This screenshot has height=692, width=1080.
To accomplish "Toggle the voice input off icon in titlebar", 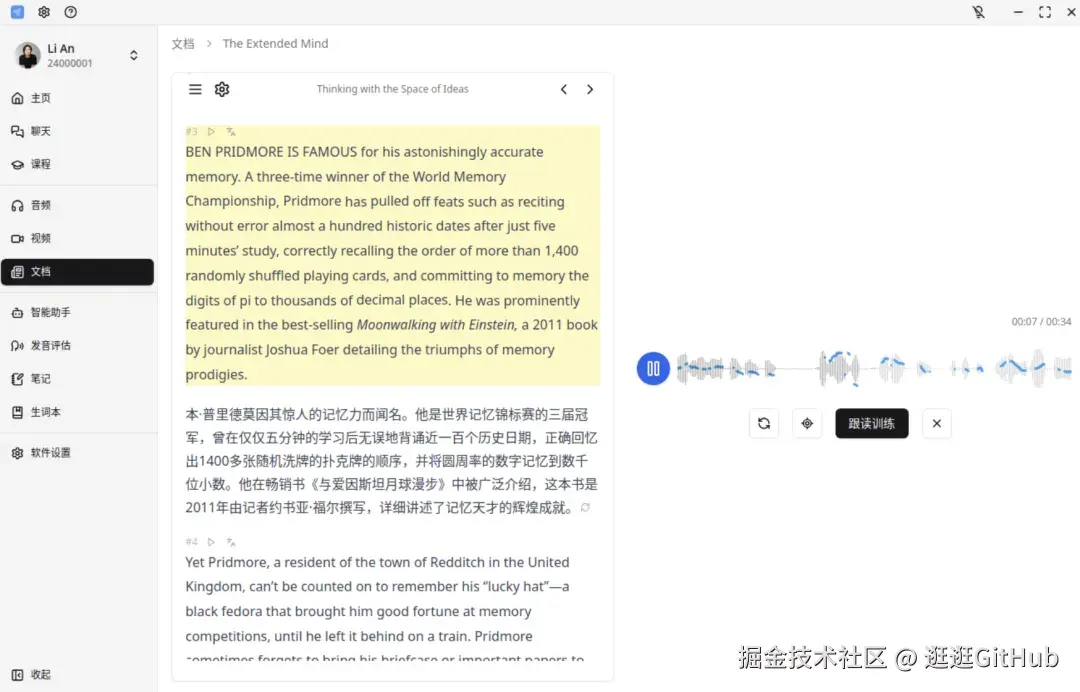I will coord(978,12).
